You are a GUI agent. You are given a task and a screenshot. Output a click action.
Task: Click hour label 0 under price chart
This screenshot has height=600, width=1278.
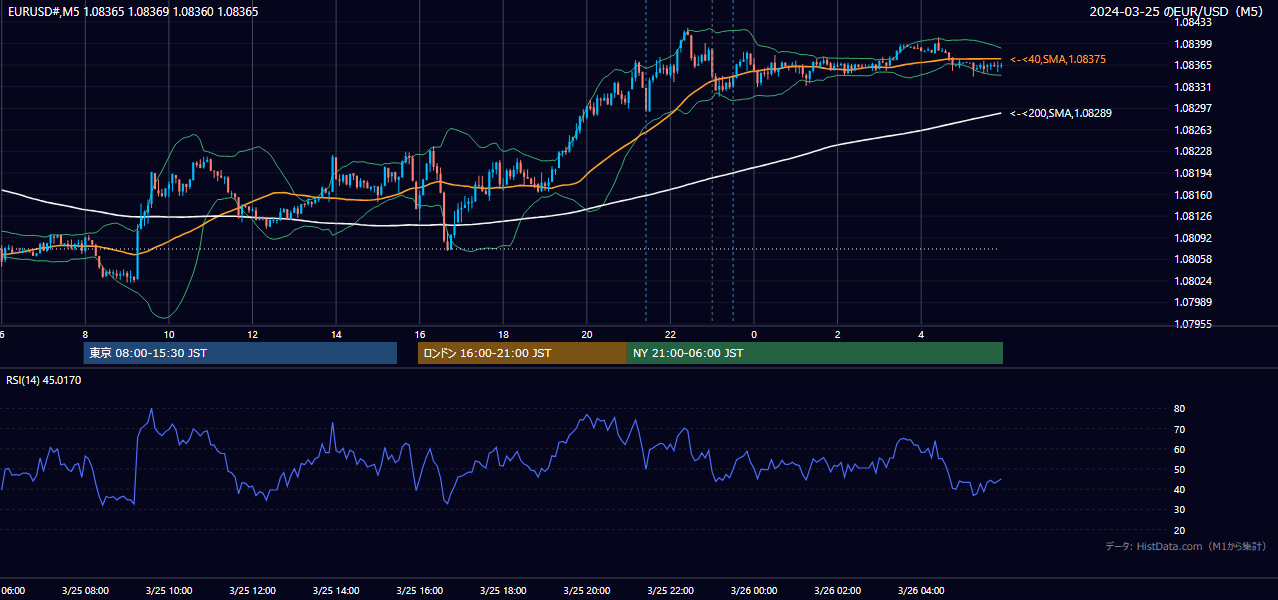[755, 335]
